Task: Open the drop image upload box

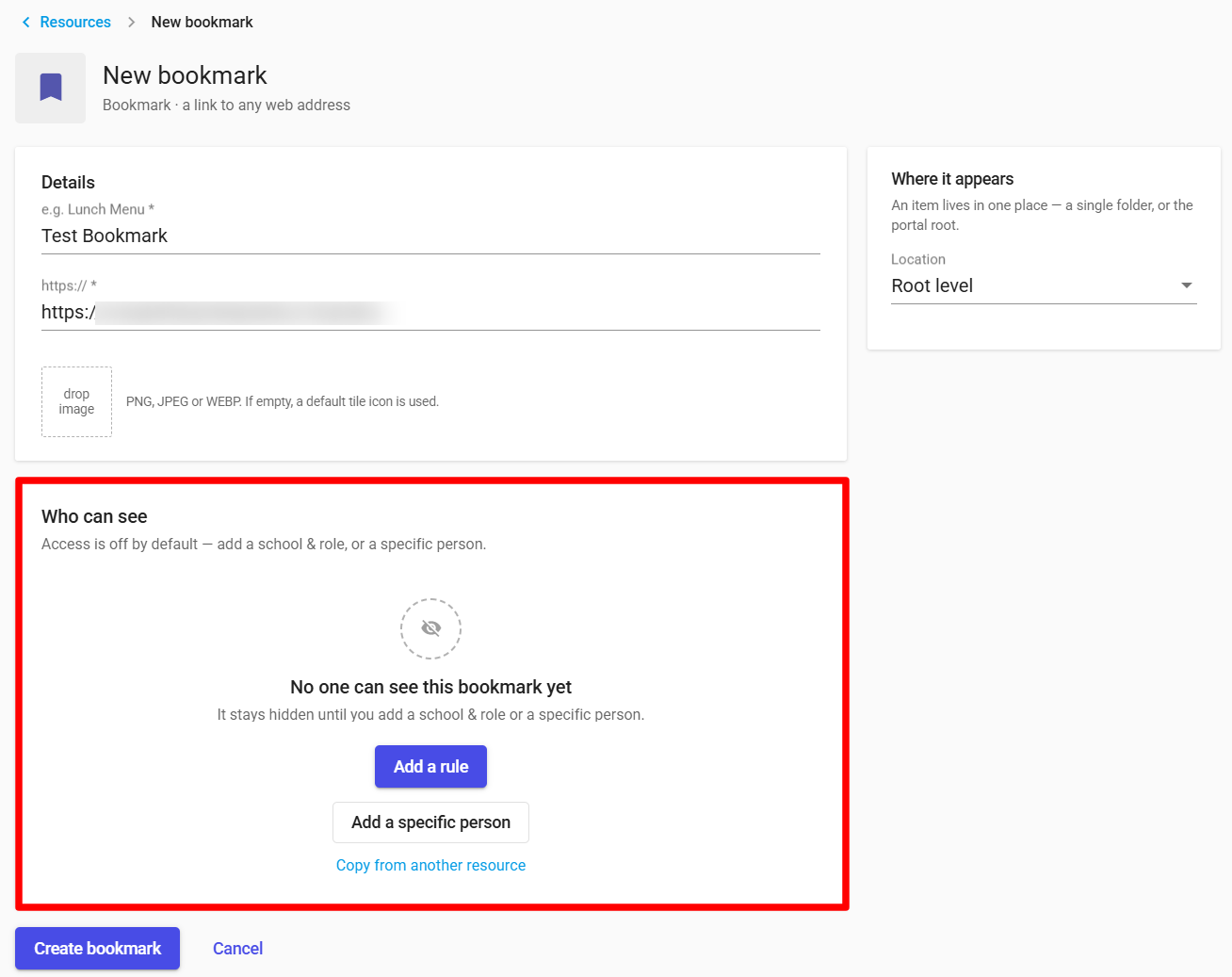Action: tap(76, 401)
